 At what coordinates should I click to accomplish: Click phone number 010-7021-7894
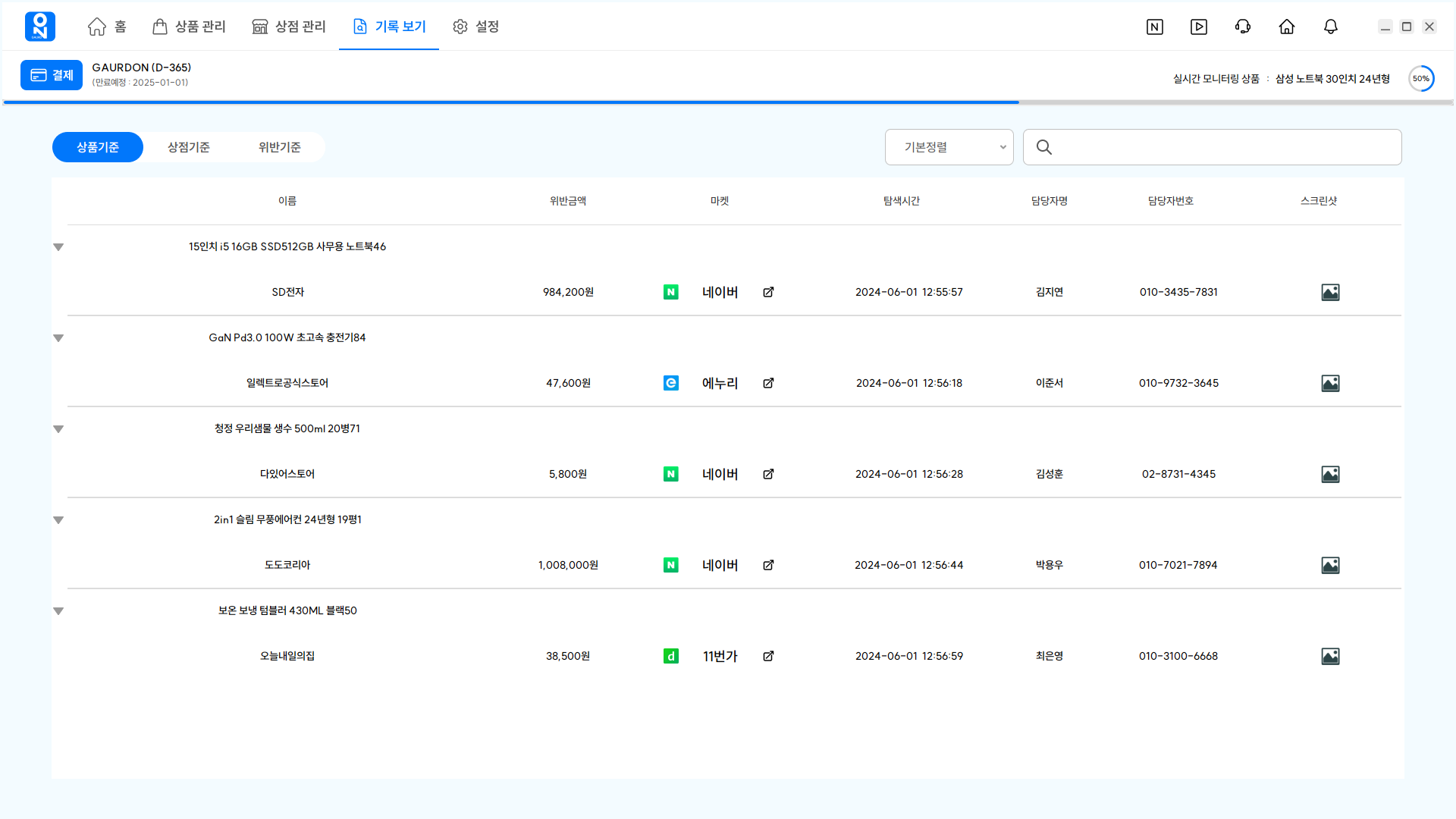coord(1178,565)
